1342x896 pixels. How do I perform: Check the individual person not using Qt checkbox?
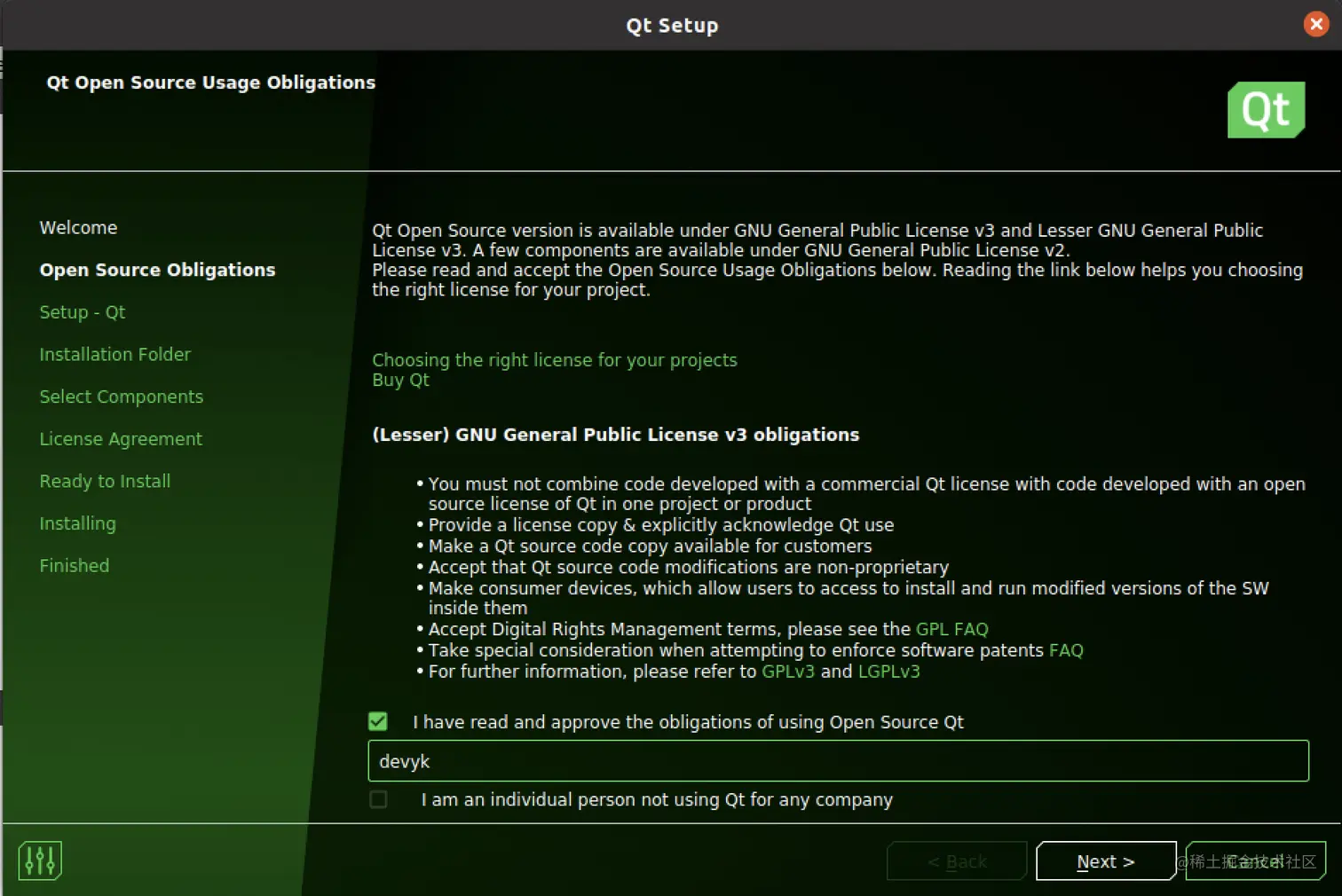pos(378,799)
